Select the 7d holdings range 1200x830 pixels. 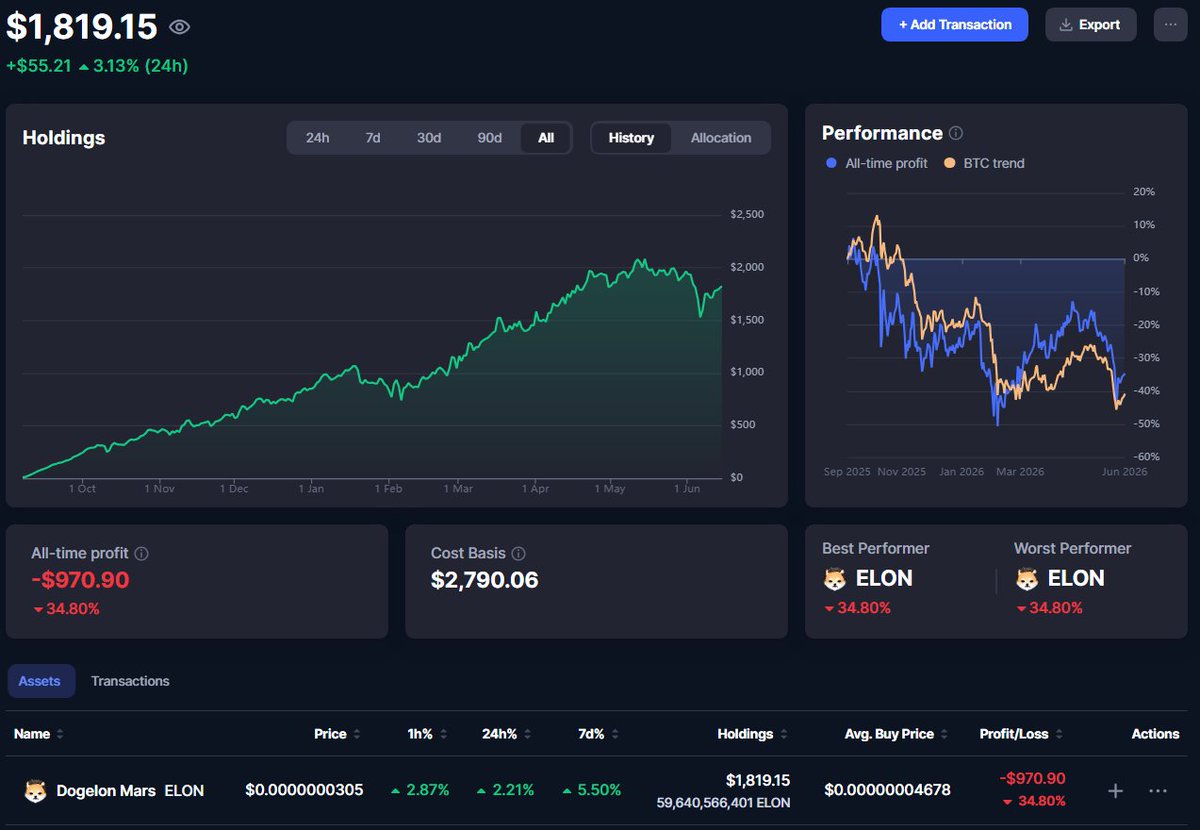372,138
